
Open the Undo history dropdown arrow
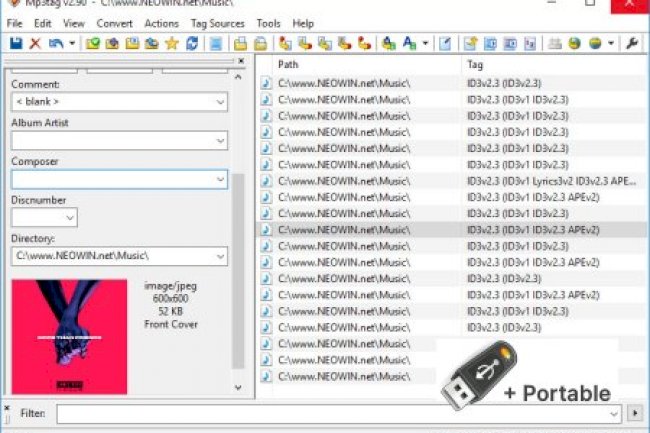[72, 43]
